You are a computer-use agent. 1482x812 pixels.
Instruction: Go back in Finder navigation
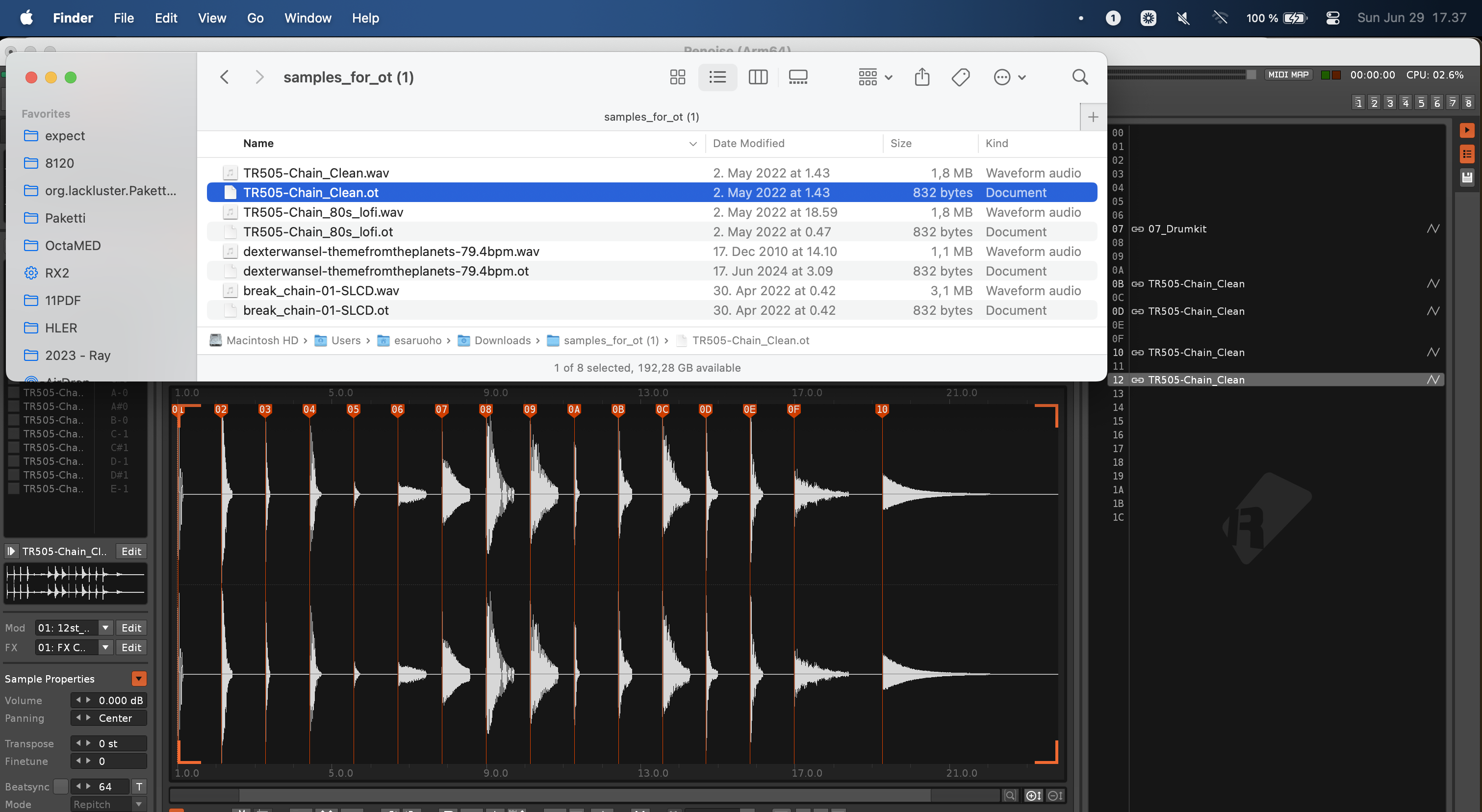(x=225, y=77)
